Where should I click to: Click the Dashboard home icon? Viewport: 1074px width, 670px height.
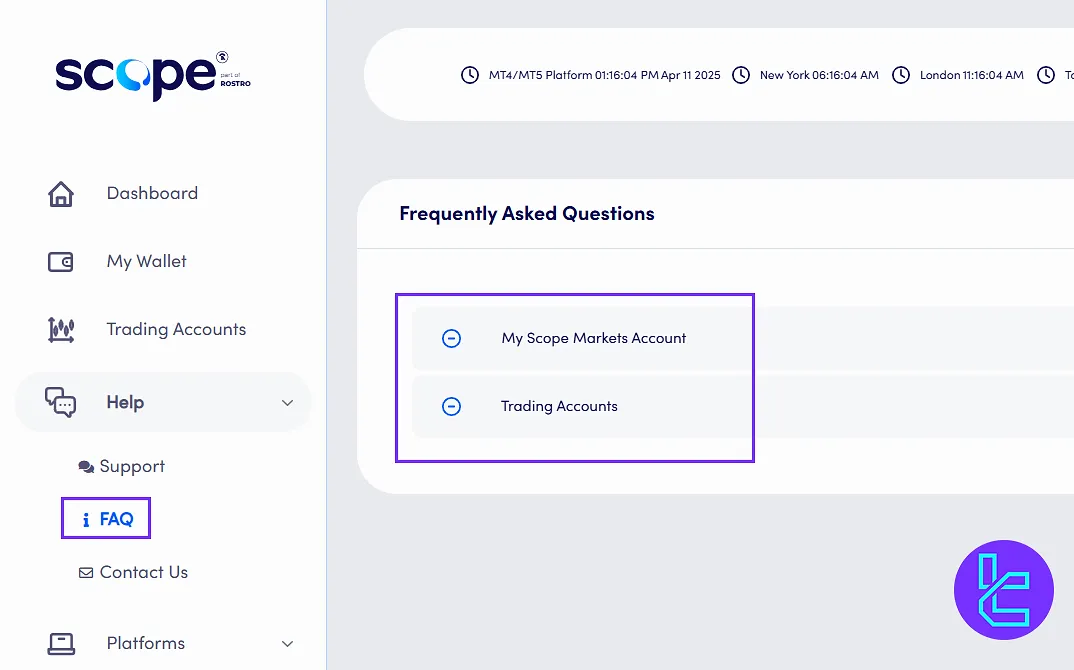coord(61,194)
